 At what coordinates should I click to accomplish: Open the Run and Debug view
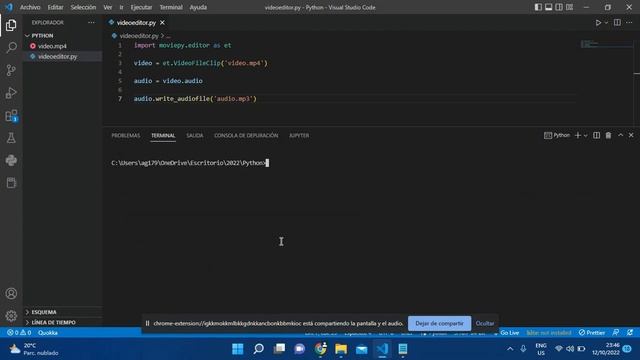tap(11, 93)
